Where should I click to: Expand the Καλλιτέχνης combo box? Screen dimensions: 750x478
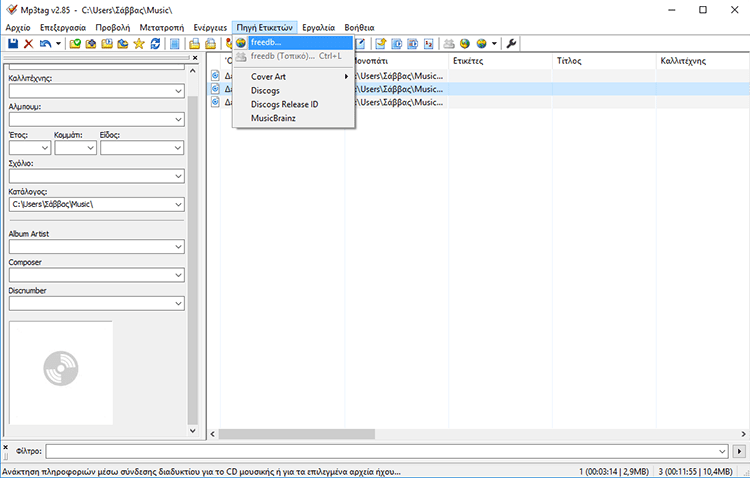pyautogui.click(x=178, y=91)
